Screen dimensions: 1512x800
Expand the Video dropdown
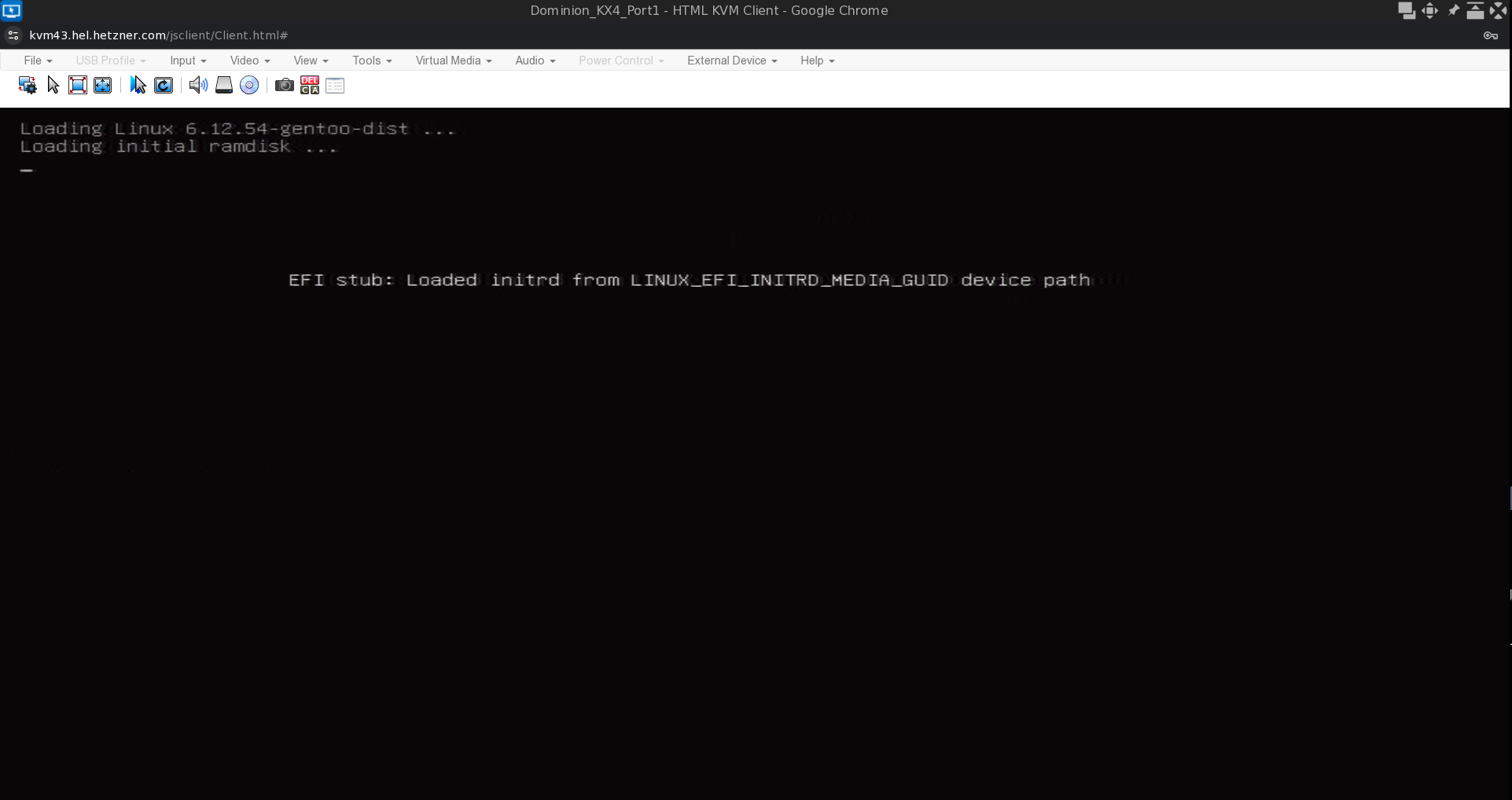point(249,61)
